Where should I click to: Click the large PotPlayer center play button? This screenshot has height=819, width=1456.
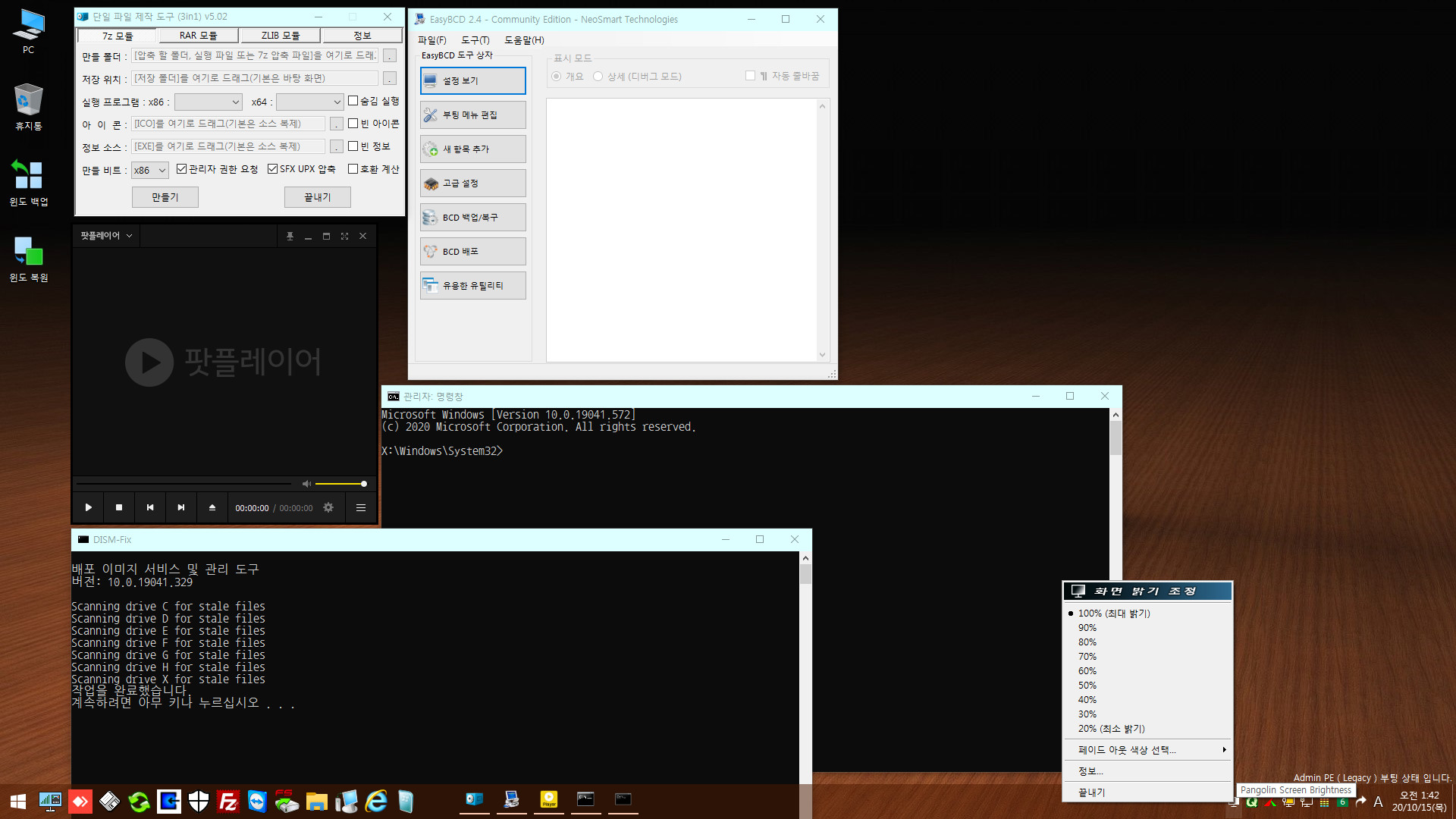[x=149, y=362]
